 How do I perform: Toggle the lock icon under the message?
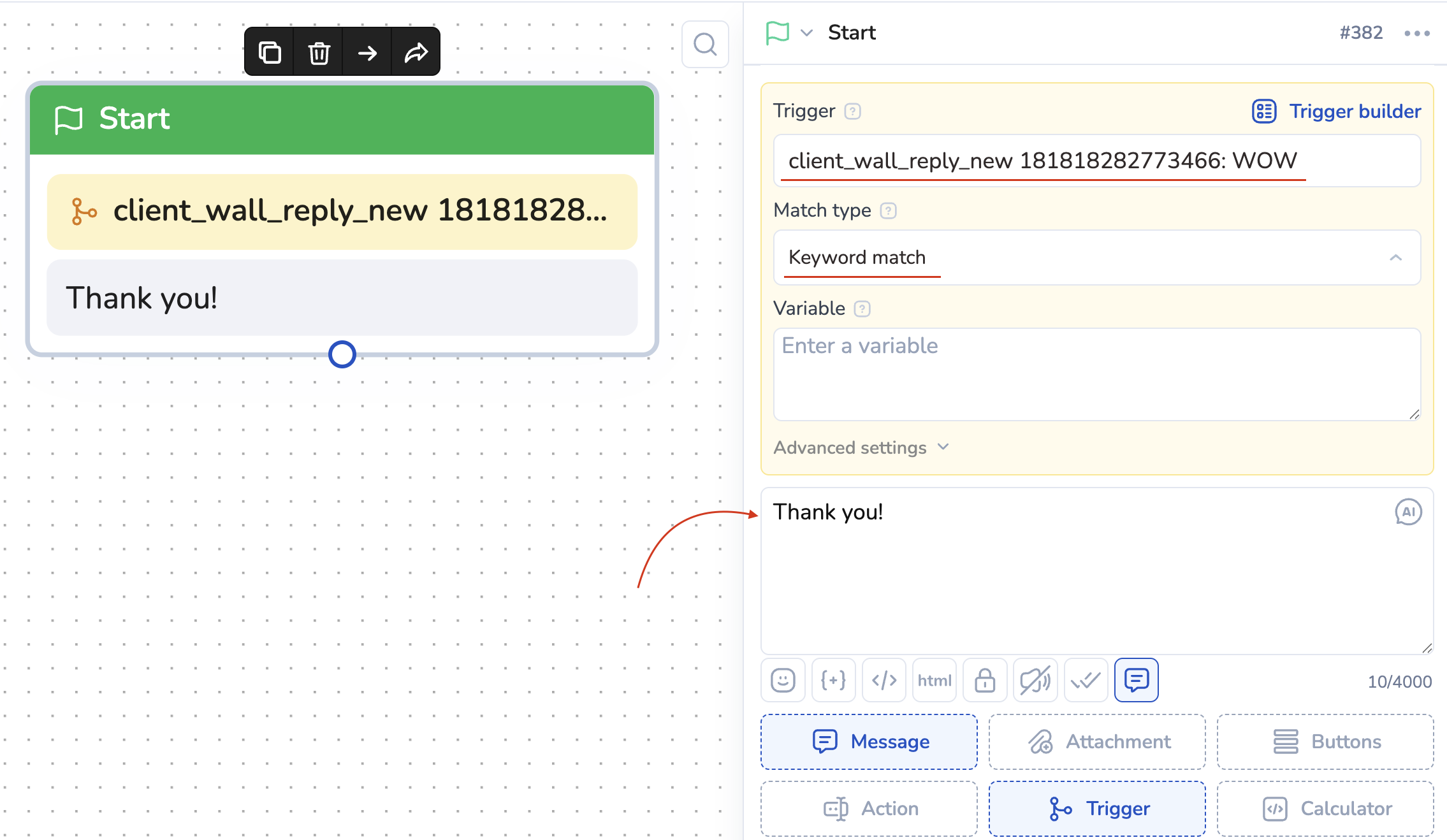point(985,680)
